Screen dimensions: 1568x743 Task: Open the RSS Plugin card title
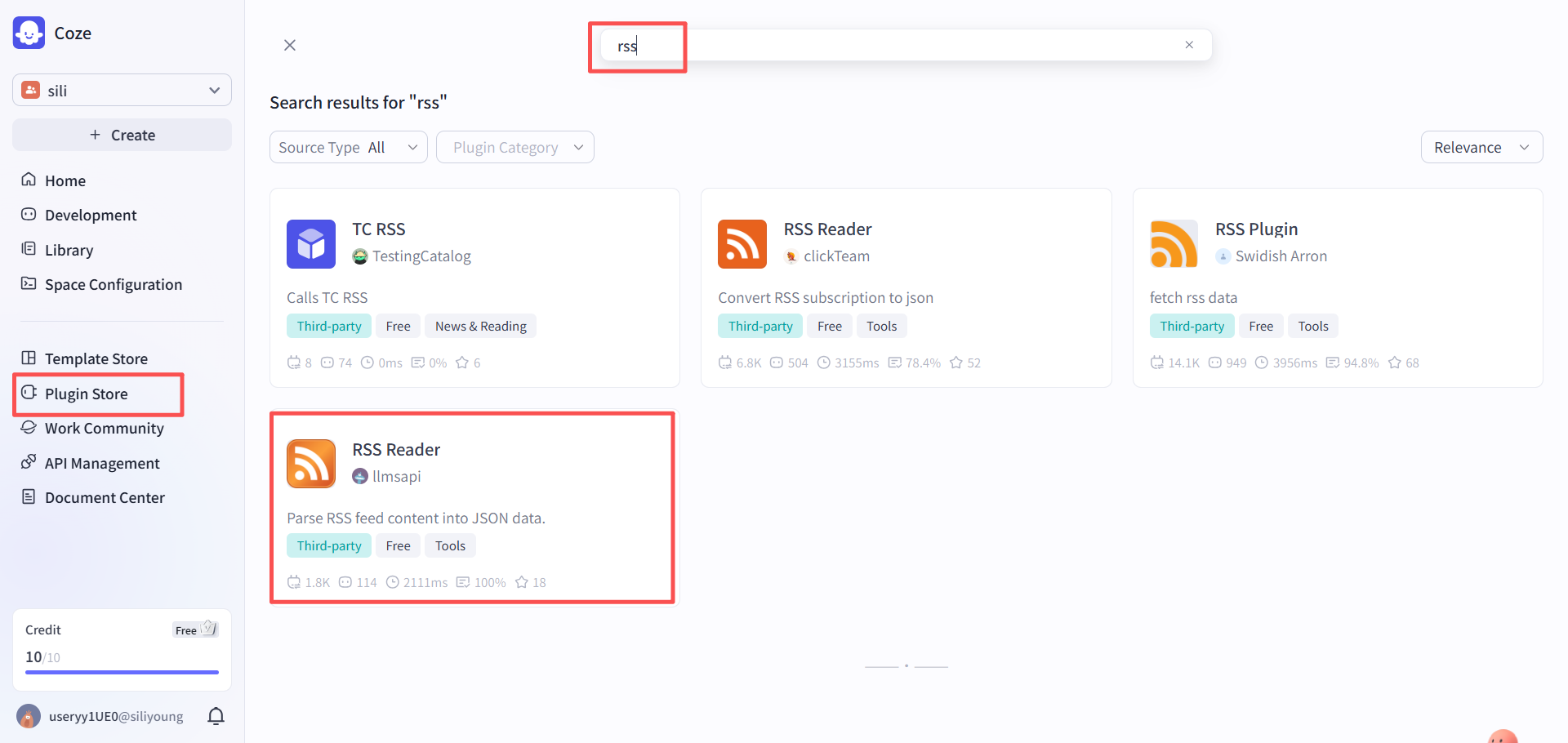[x=1256, y=229]
